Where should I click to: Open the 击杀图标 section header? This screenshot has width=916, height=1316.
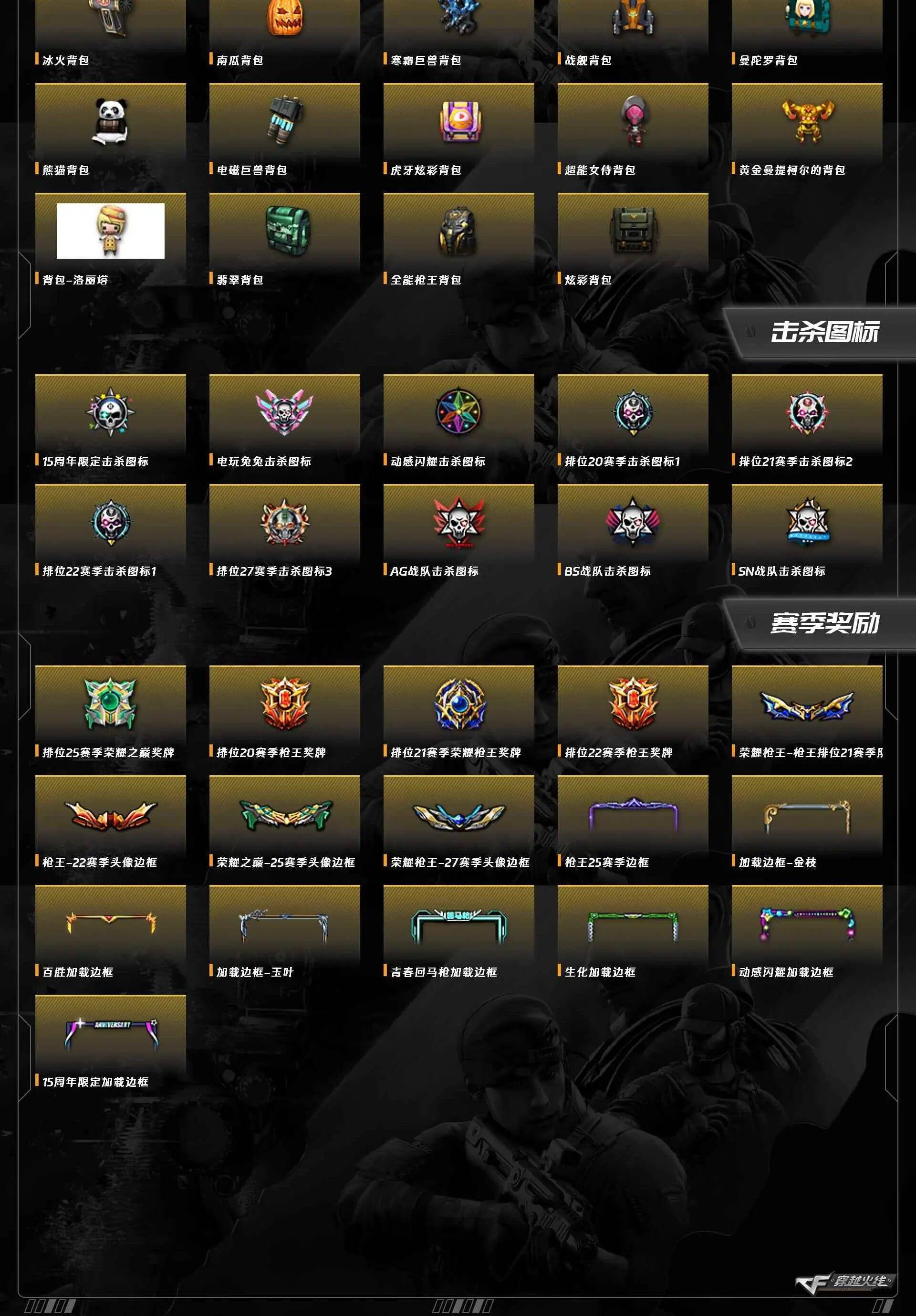point(824,332)
